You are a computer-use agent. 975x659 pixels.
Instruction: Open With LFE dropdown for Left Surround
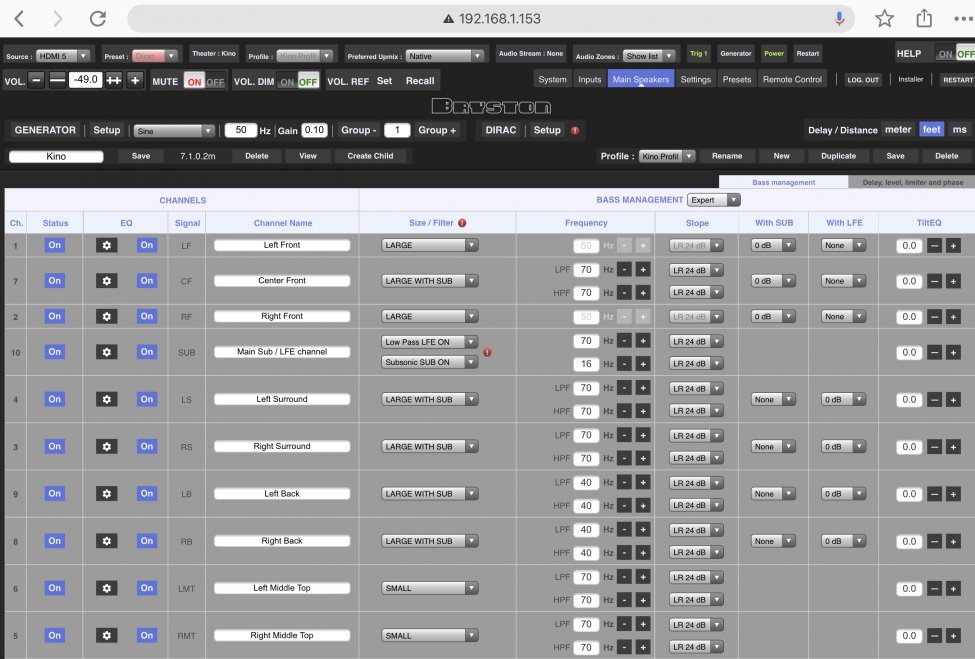click(843, 400)
